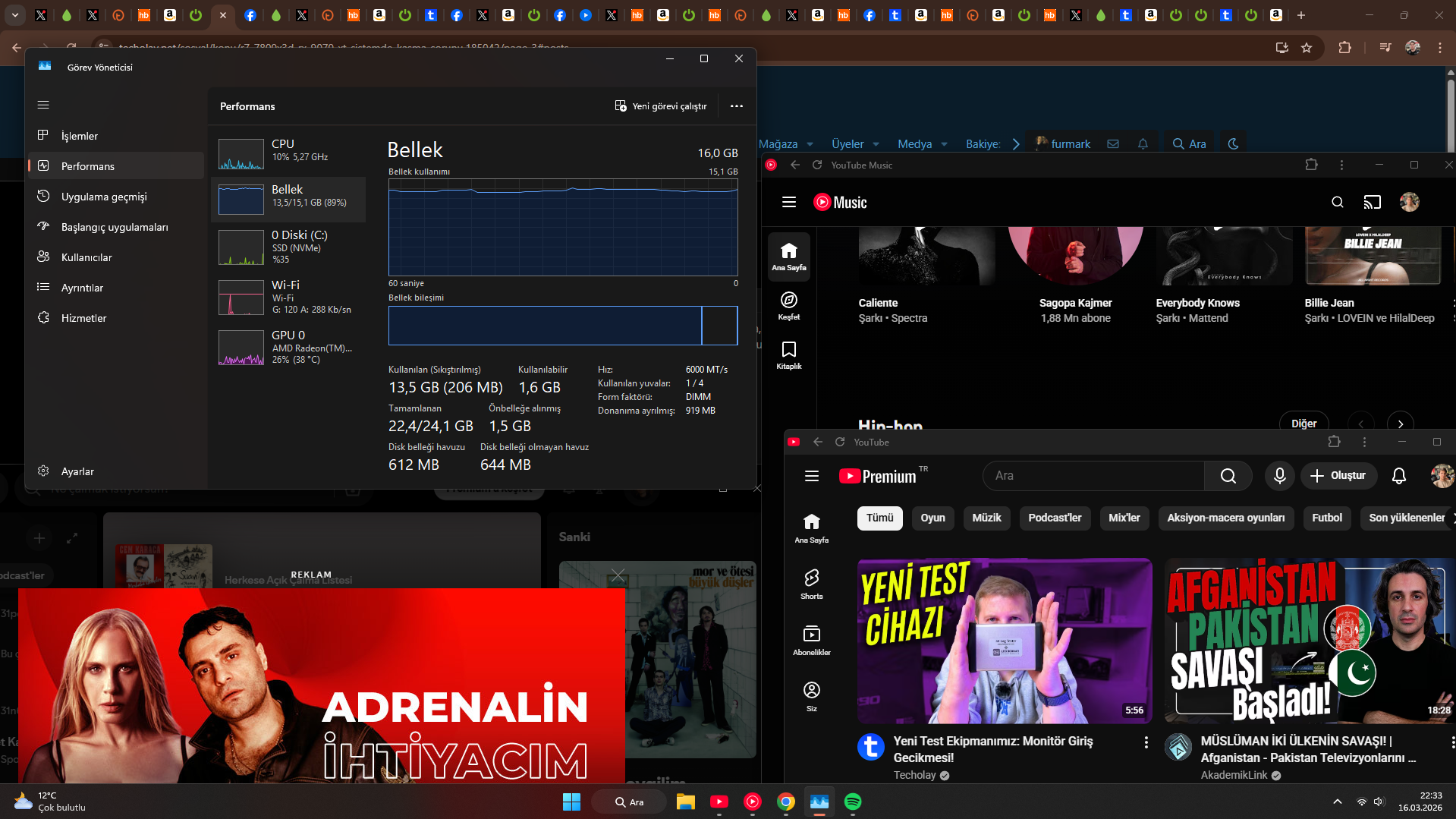This screenshot has width=1456, height=819.
Task: Open the three-dot options in Performans header
Action: click(737, 106)
